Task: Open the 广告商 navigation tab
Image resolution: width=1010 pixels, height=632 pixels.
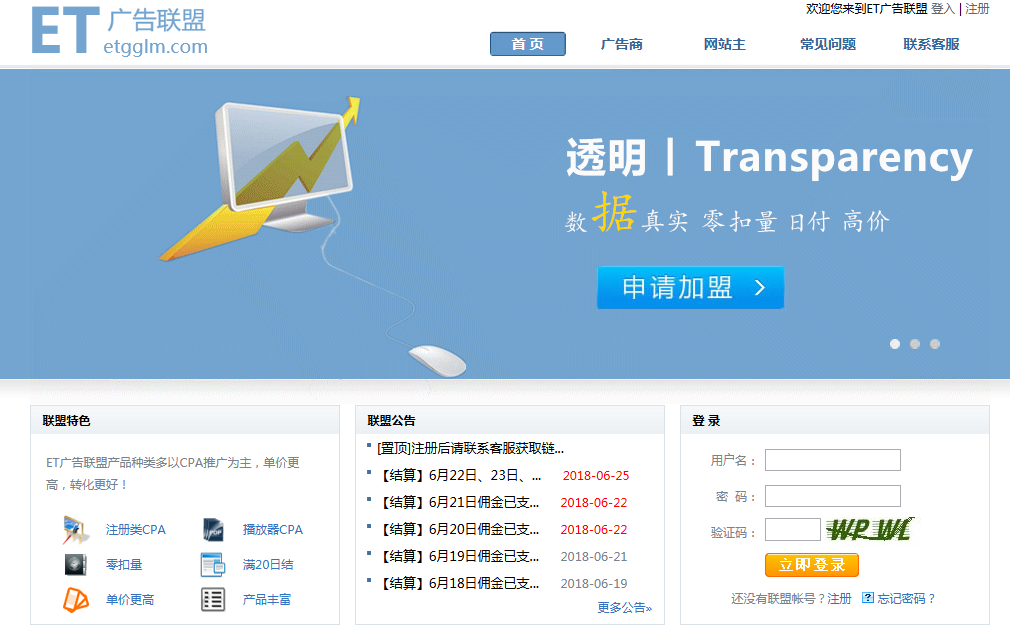Action: point(622,44)
